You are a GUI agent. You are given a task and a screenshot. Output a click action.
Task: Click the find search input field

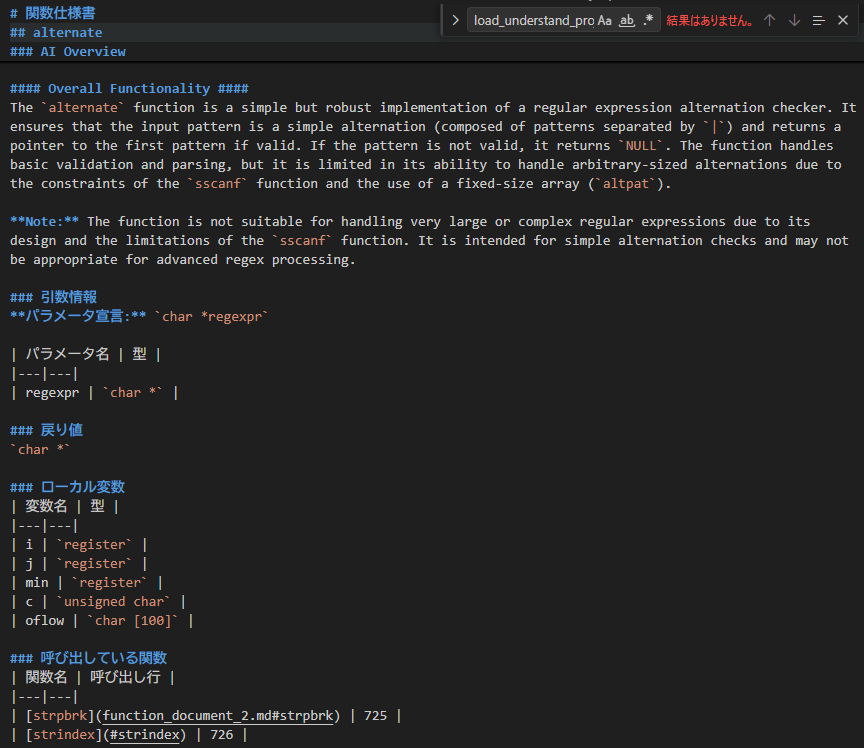coord(534,21)
